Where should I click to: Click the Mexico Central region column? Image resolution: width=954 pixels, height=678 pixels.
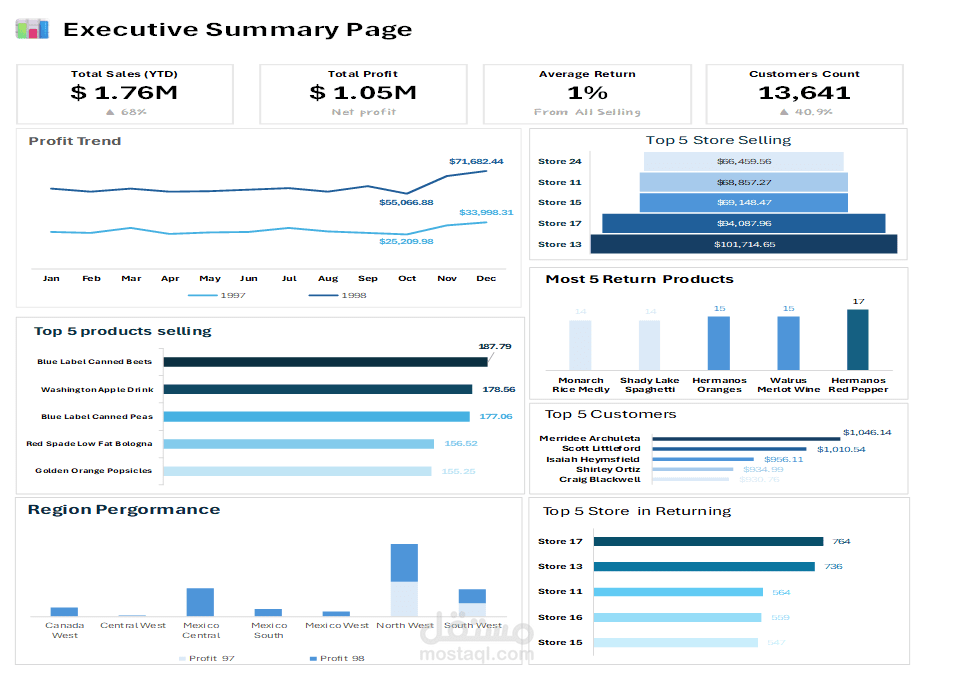point(200,602)
